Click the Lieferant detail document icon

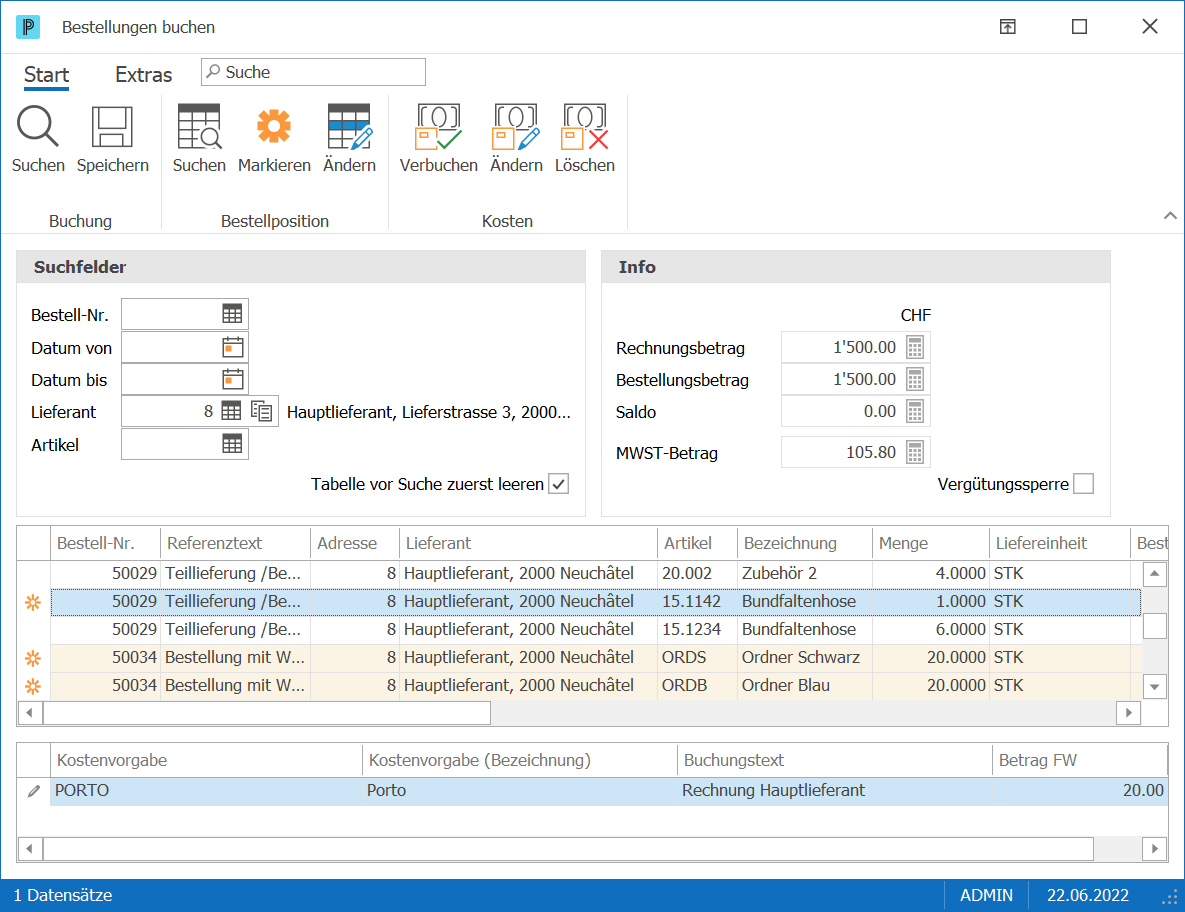coord(261,411)
